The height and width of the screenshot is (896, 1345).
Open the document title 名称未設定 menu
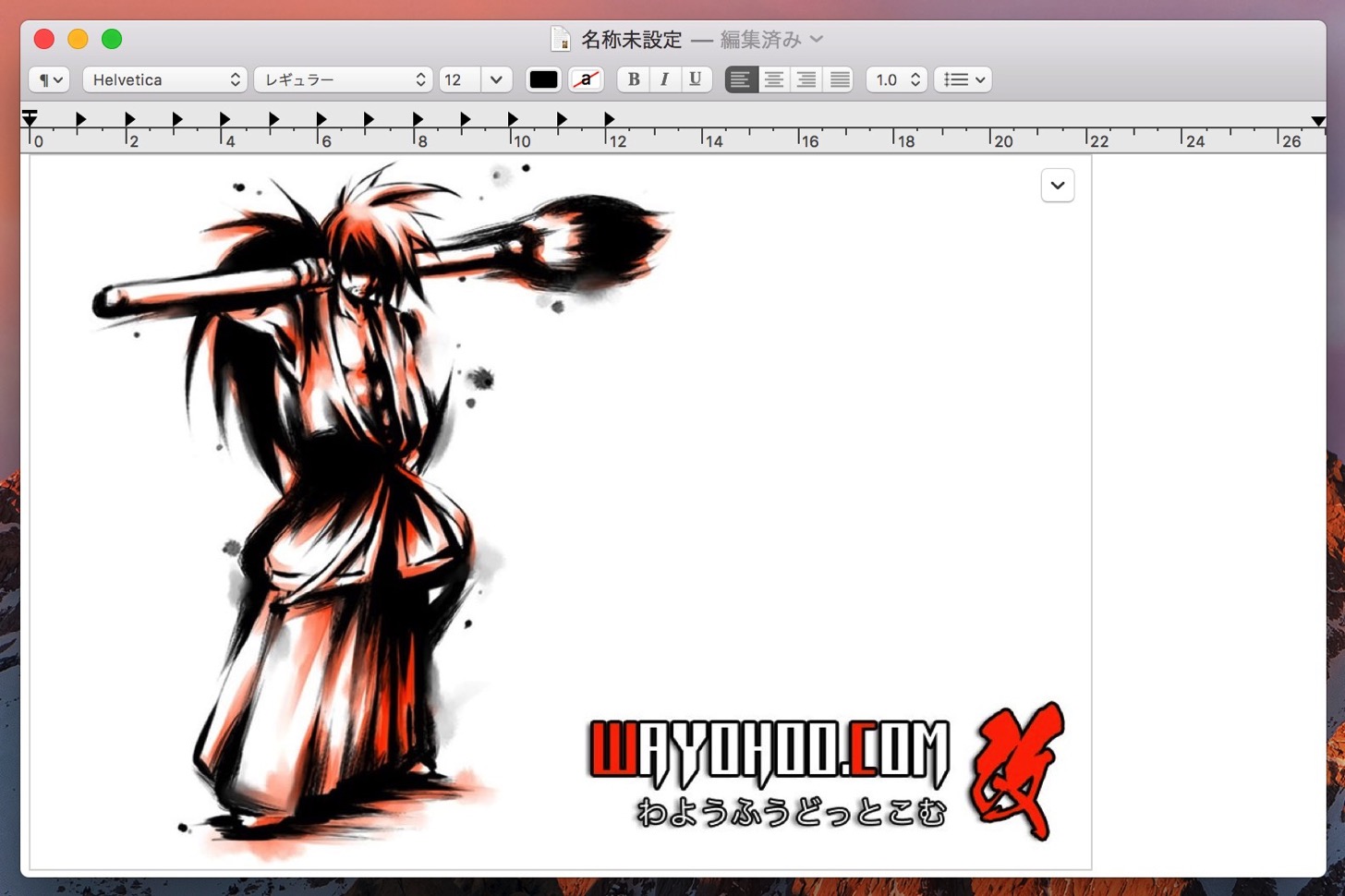click(x=631, y=40)
